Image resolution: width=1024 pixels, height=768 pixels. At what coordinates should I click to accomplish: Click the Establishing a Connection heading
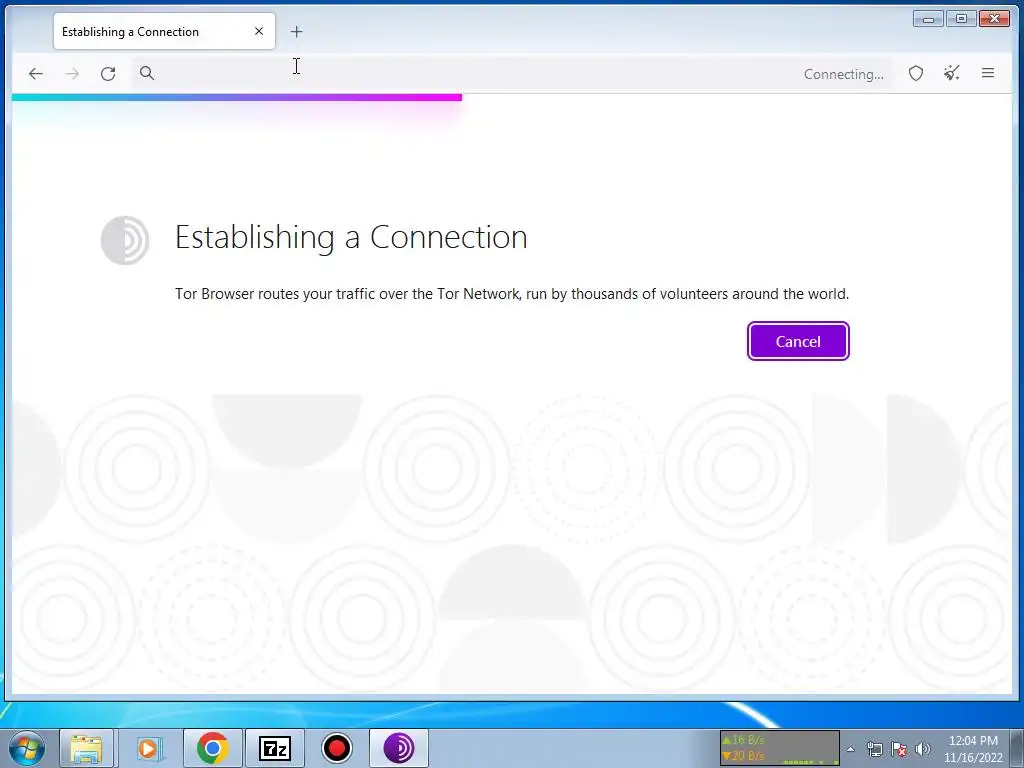point(351,237)
